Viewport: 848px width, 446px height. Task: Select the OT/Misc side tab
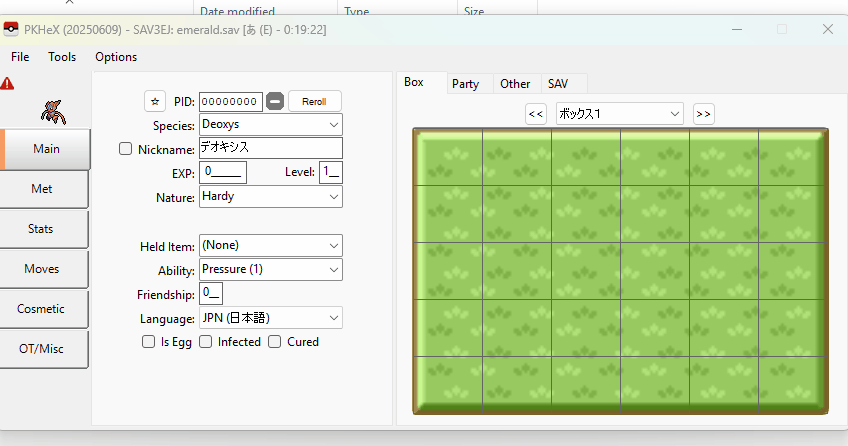(x=42, y=349)
